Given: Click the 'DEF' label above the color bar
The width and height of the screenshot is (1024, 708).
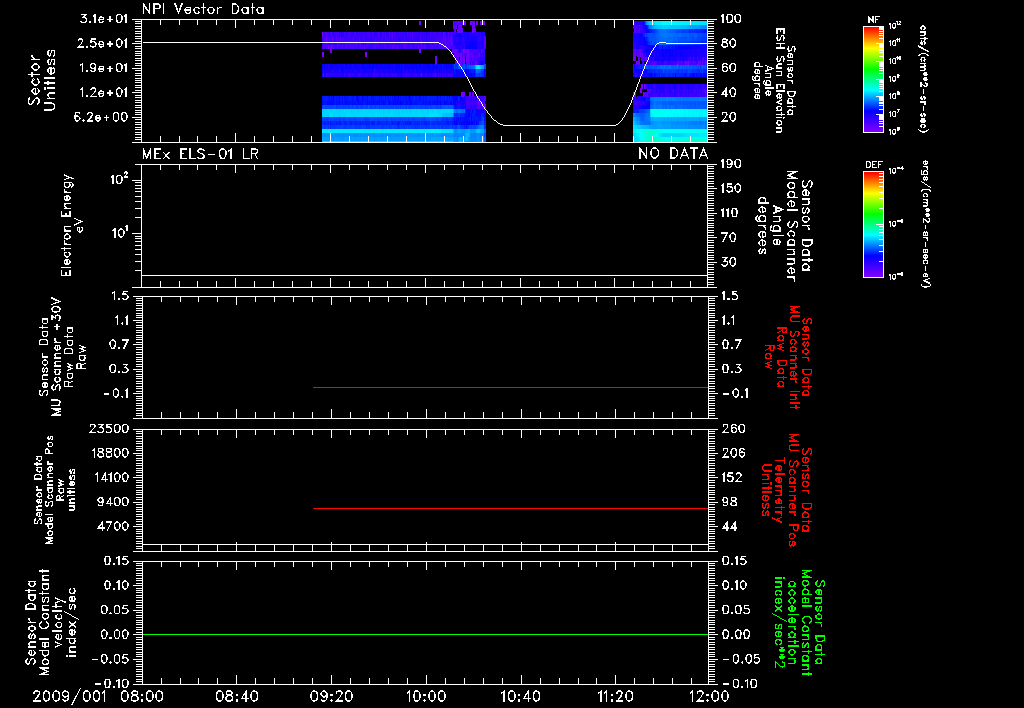Looking at the screenshot, I should pyautogui.click(x=874, y=165).
